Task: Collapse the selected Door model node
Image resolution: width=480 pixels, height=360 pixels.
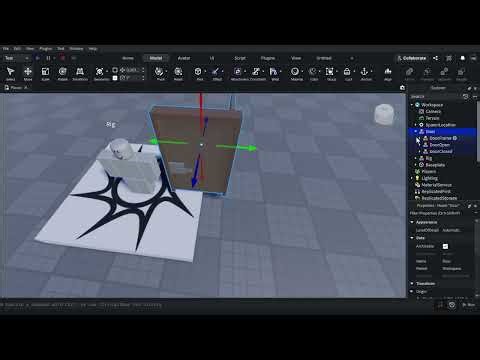Action: click(x=416, y=131)
